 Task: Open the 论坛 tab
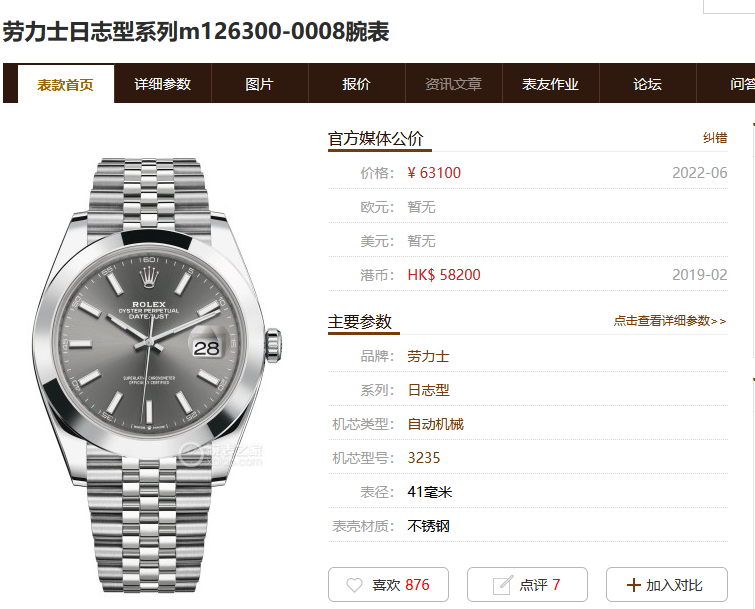(x=648, y=84)
